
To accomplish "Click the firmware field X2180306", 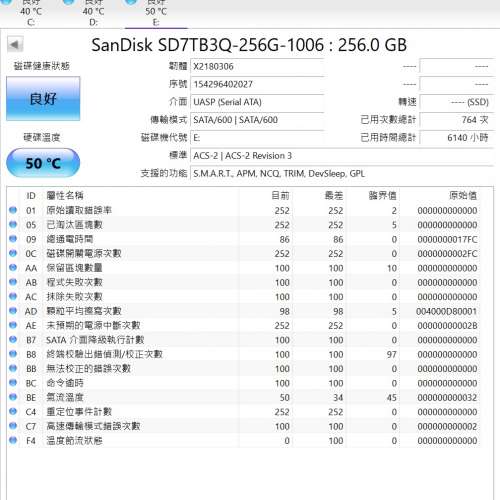I will click(257, 66).
